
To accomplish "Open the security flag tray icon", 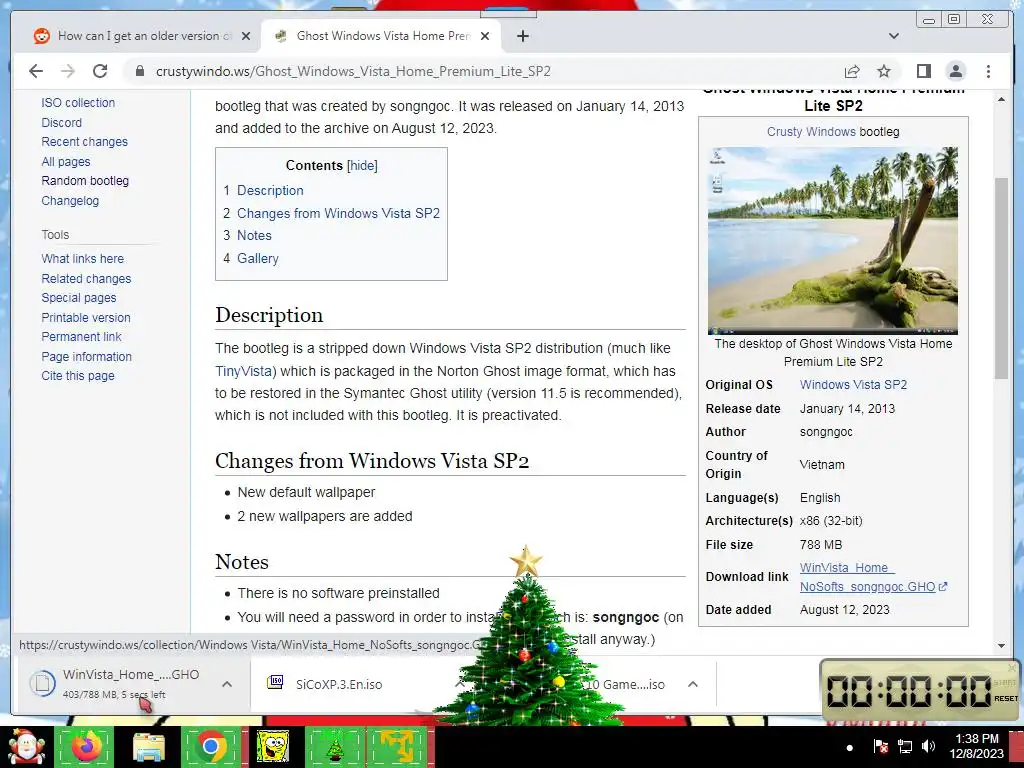I will [x=880, y=747].
